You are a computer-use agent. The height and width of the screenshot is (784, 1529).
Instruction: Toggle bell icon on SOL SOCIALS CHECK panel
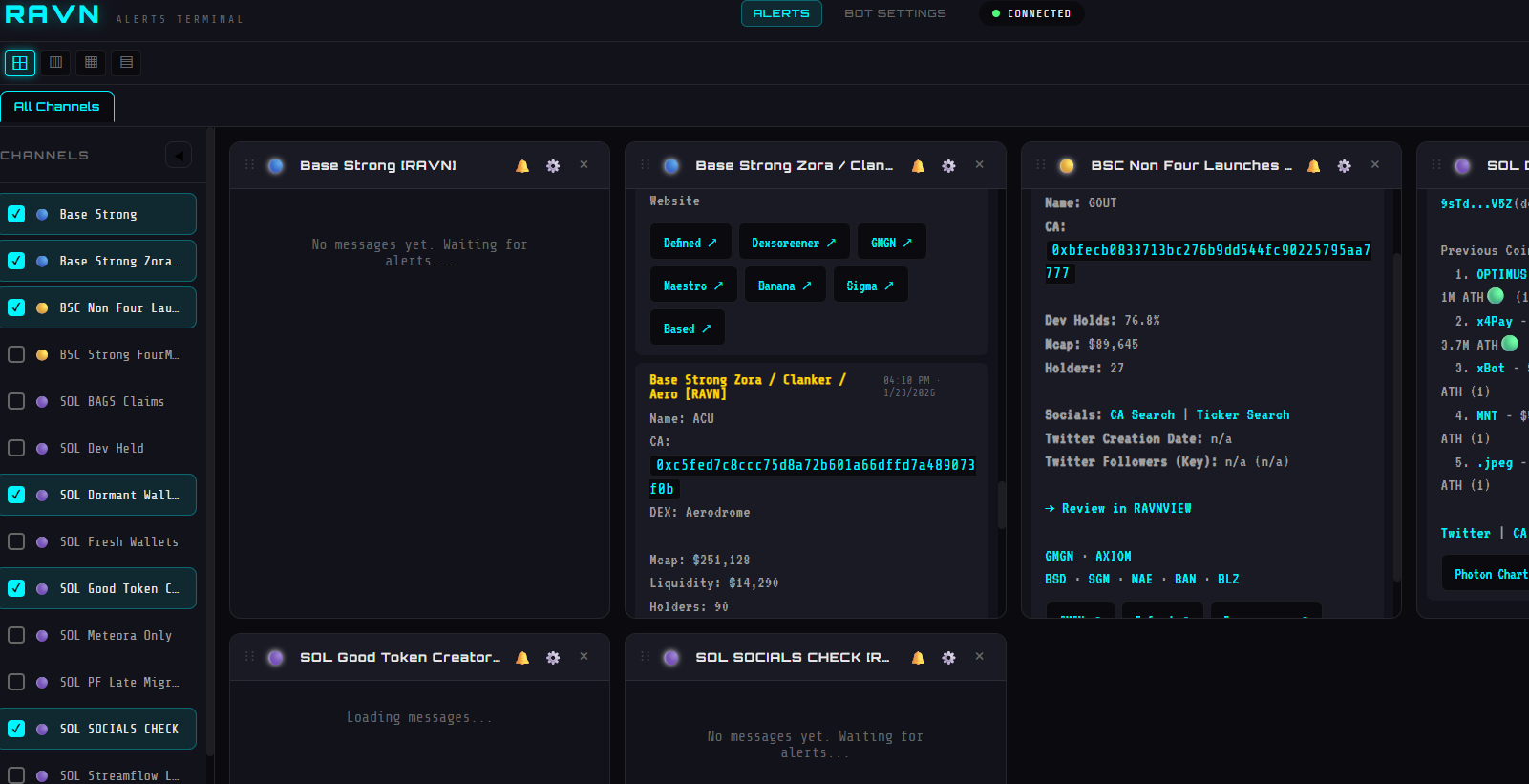(x=918, y=658)
